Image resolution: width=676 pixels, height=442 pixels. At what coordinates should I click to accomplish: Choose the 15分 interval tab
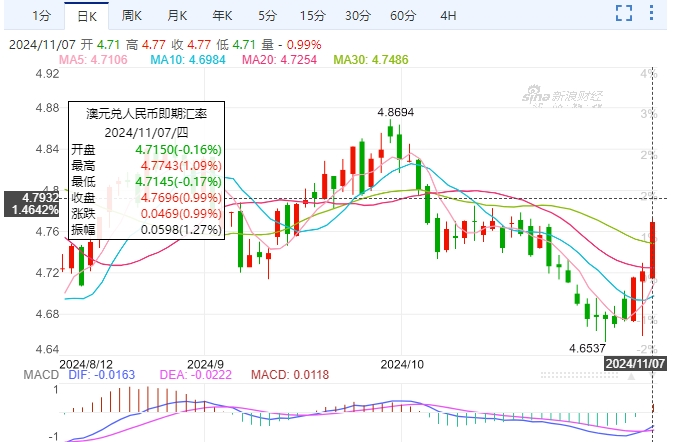[x=312, y=15]
